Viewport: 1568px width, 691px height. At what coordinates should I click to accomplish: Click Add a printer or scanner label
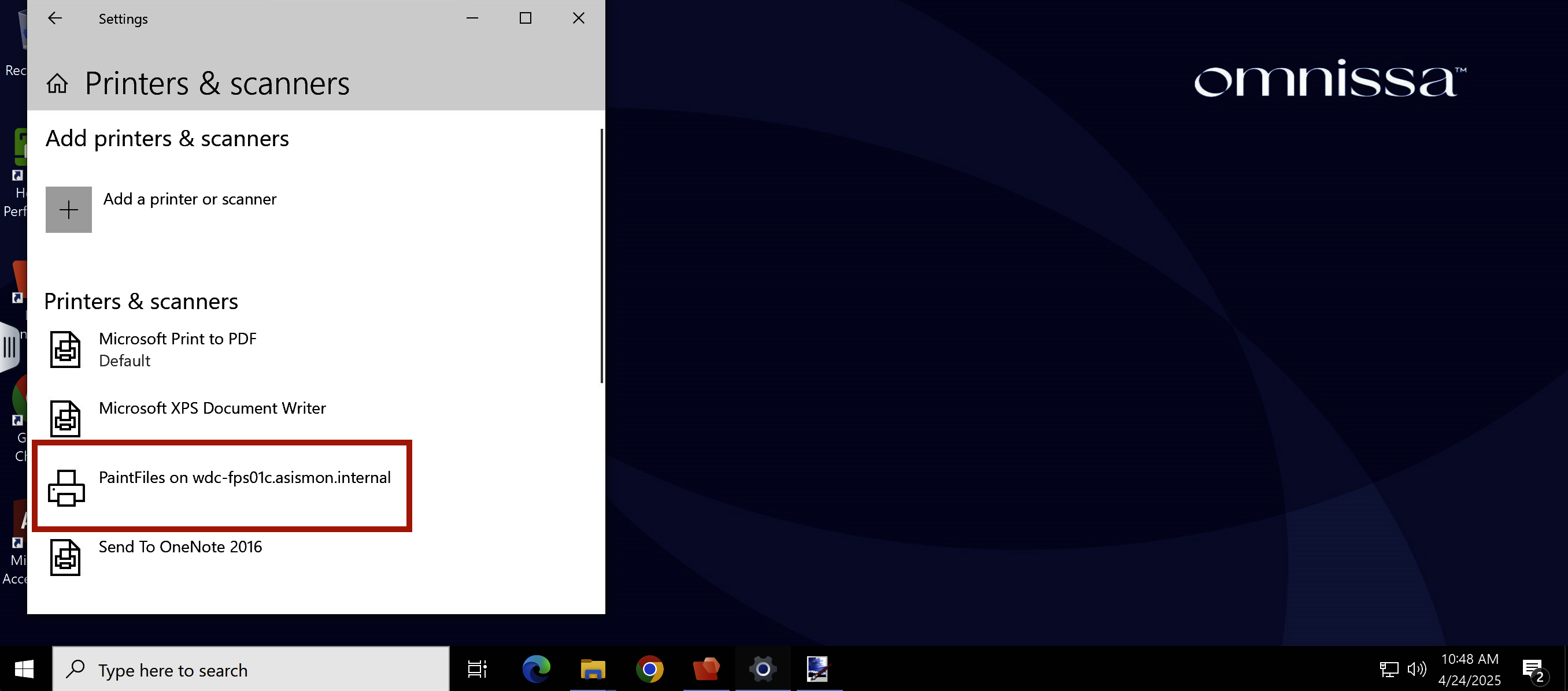[x=190, y=199]
